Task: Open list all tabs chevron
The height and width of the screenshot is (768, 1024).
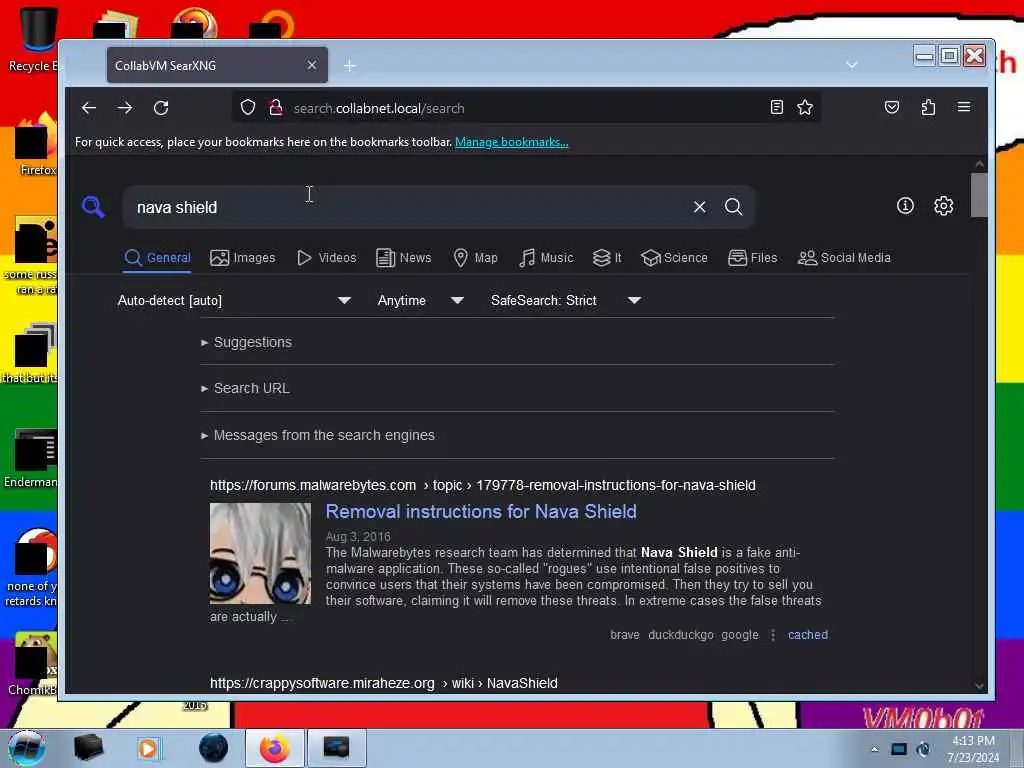Action: click(x=852, y=65)
